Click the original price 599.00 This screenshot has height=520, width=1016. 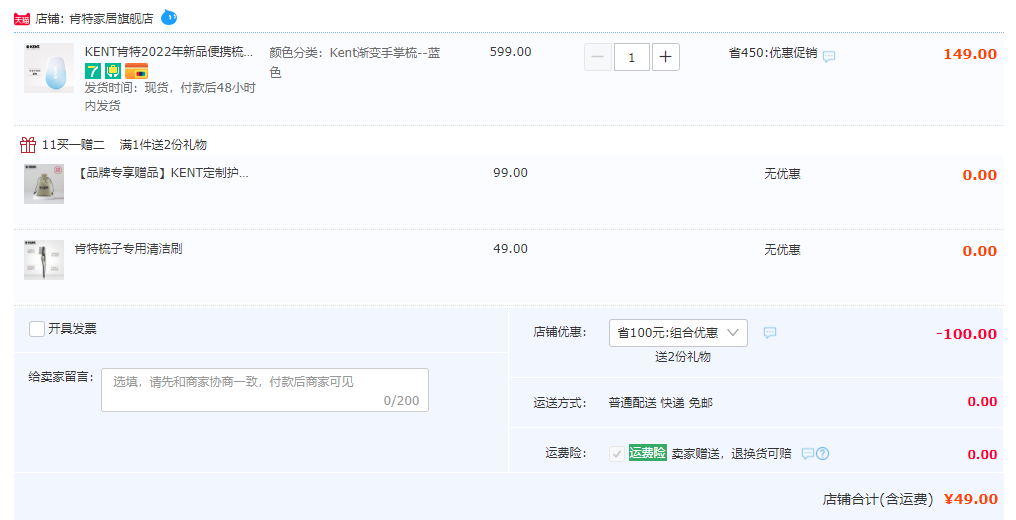pos(511,52)
